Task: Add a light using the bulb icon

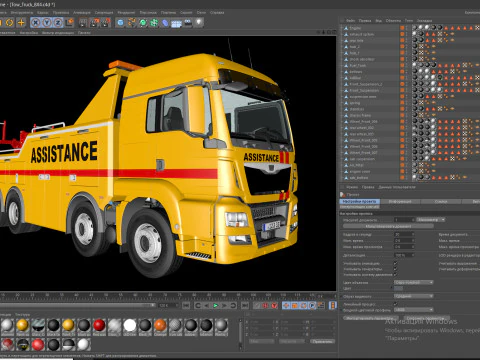Action: click(199, 22)
